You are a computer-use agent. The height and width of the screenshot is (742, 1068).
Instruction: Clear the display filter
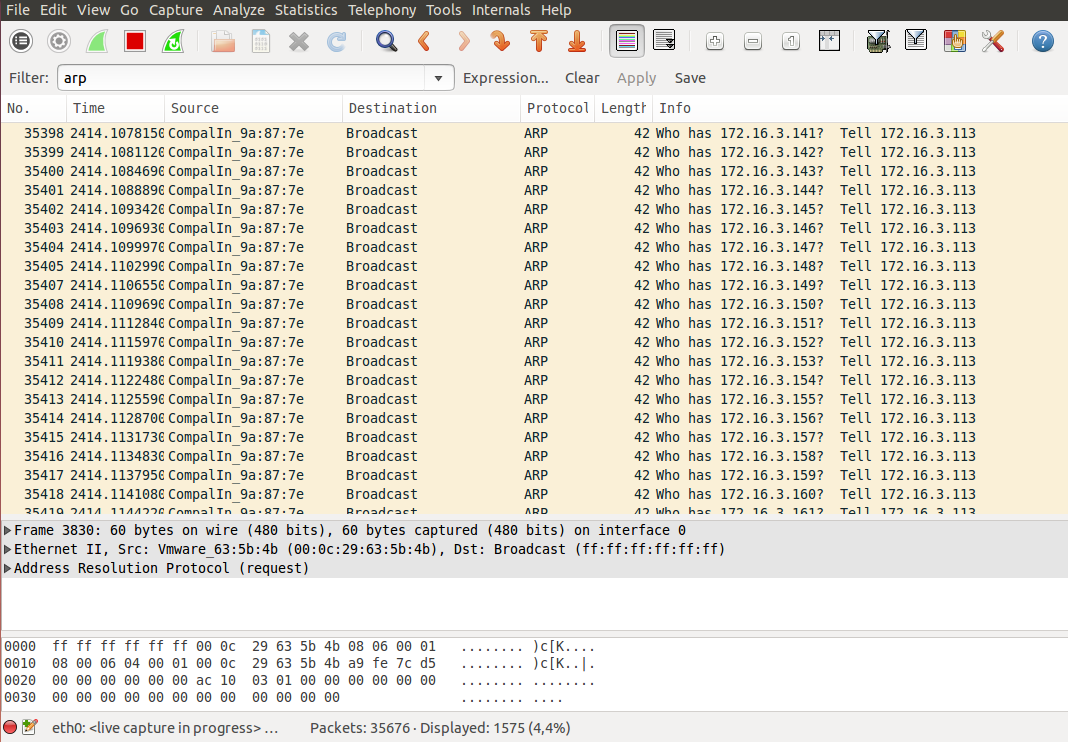(582, 78)
